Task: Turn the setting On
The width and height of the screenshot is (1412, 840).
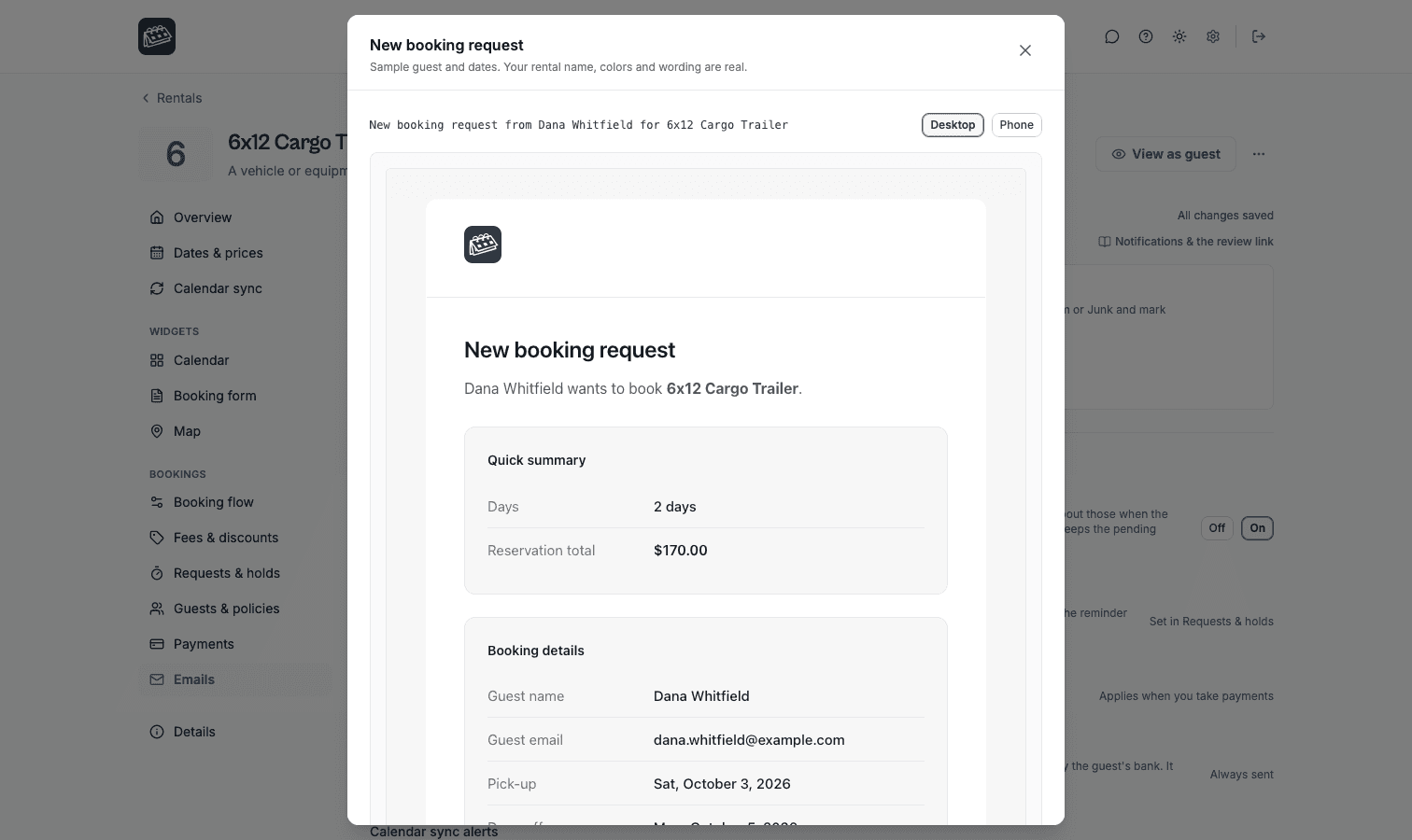Action: (x=1257, y=528)
